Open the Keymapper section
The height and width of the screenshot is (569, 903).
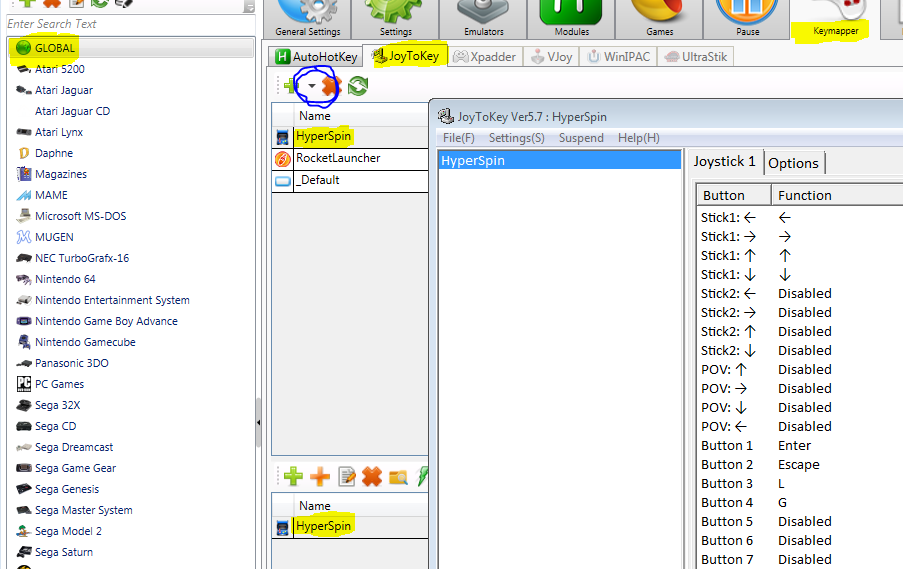pyautogui.click(x=835, y=19)
